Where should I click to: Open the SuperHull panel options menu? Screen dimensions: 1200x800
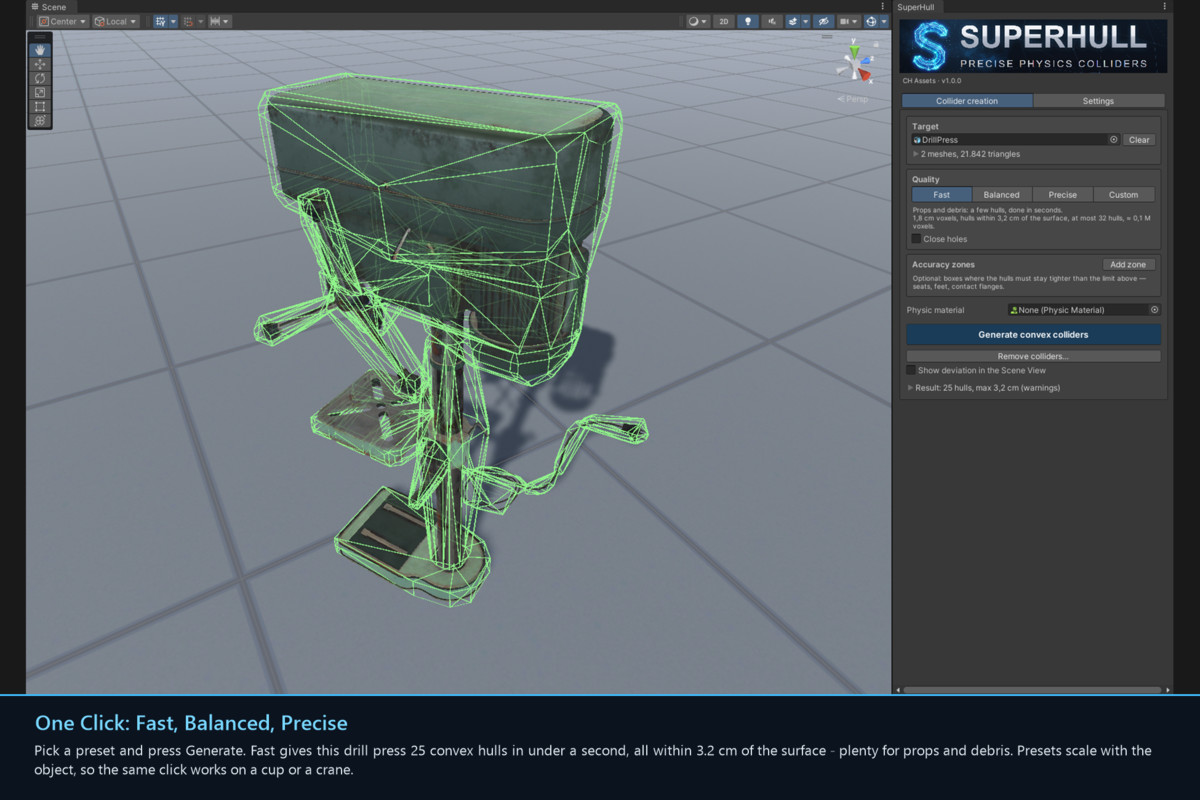pos(1165,6)
